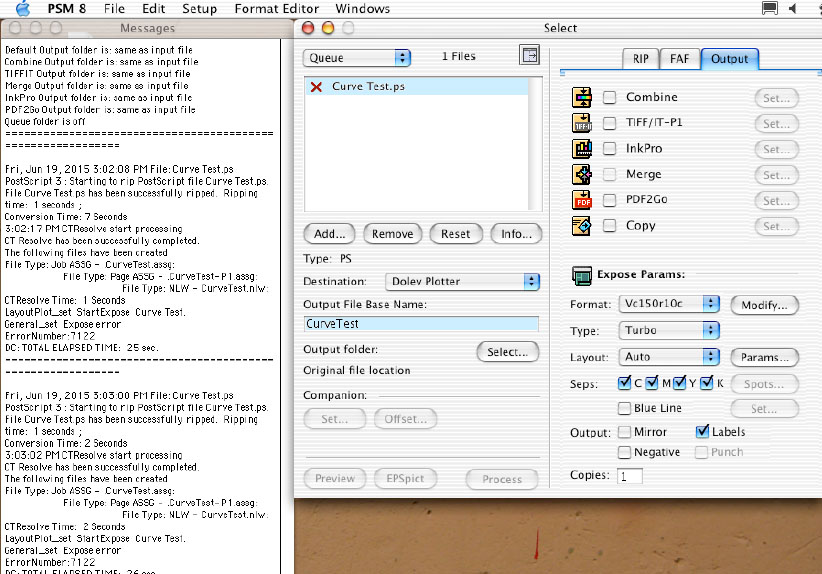
Task: Click the PDF2Go output icon
Action: tap(581, 200)
